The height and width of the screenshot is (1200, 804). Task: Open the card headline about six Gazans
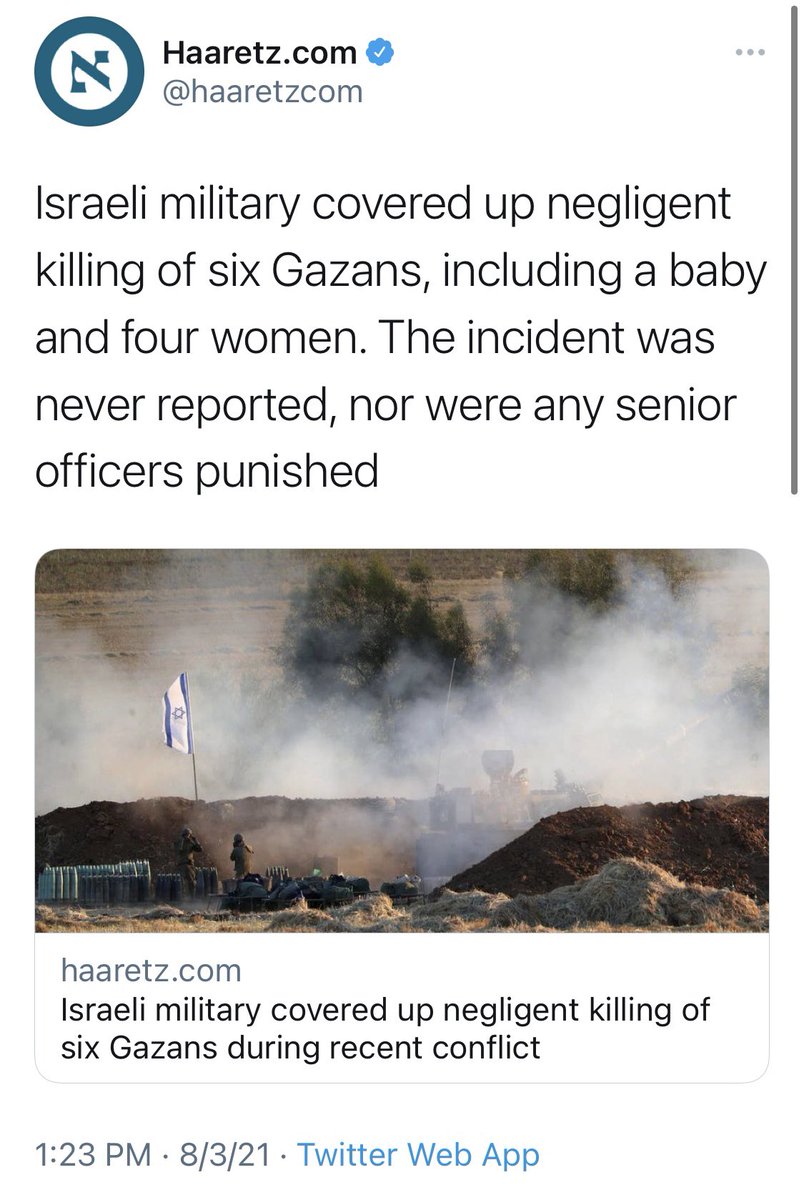(385, 1028)
